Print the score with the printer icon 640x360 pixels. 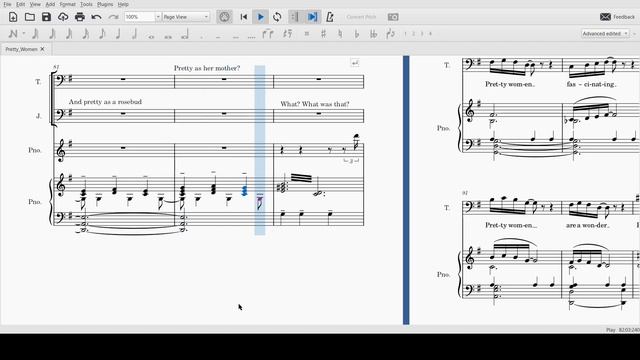pos(80,17)
